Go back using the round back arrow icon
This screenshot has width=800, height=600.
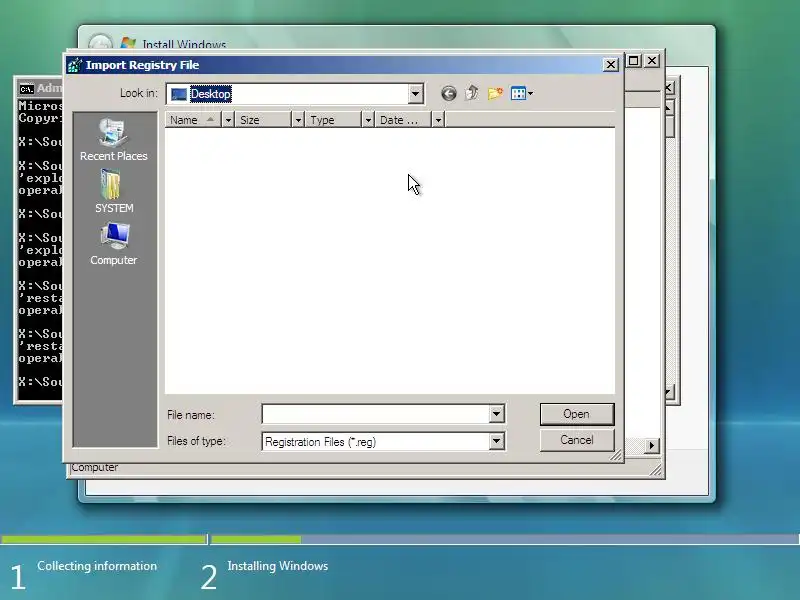(x=448, y=93)
